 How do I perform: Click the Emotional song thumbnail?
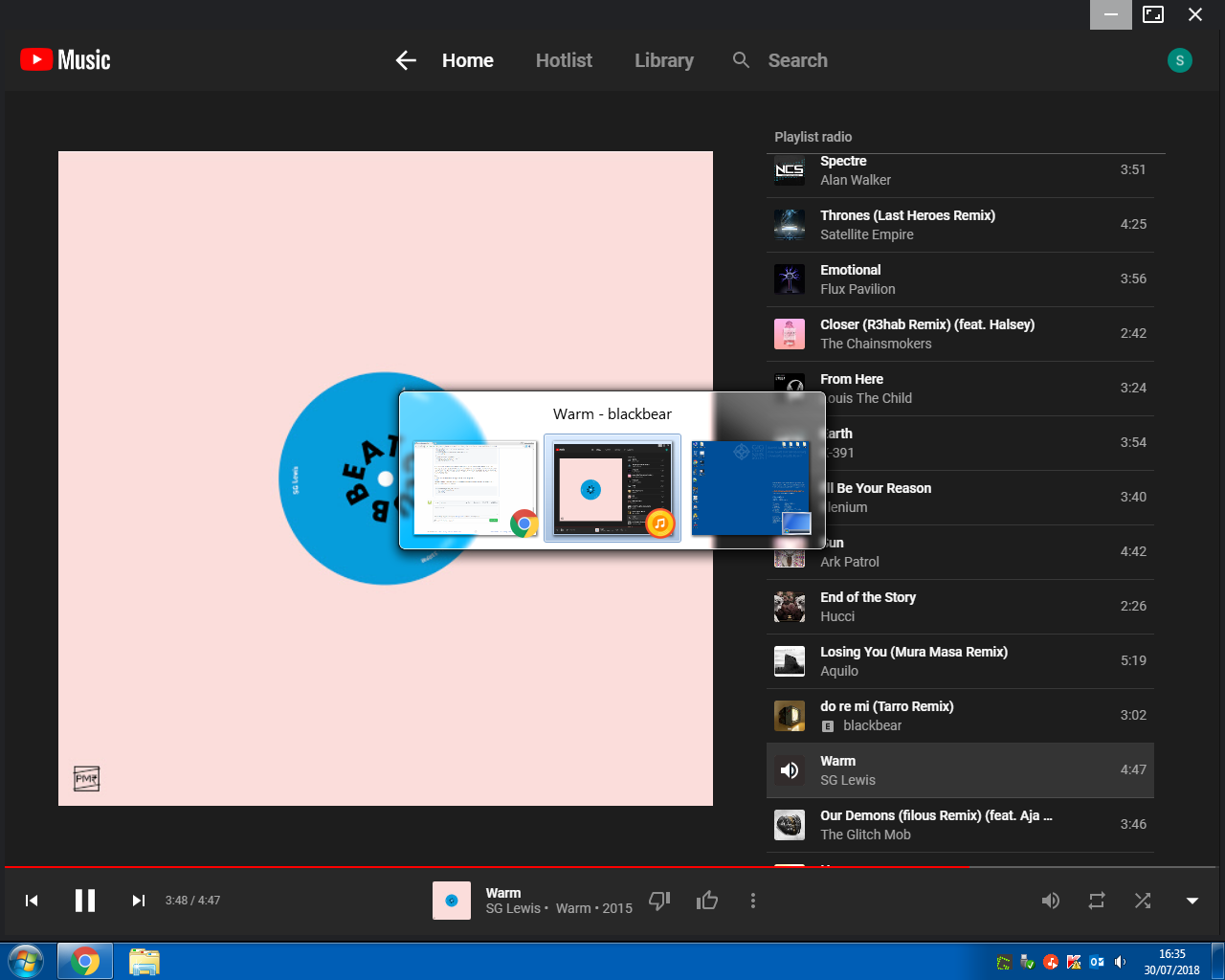pos(790,279)
